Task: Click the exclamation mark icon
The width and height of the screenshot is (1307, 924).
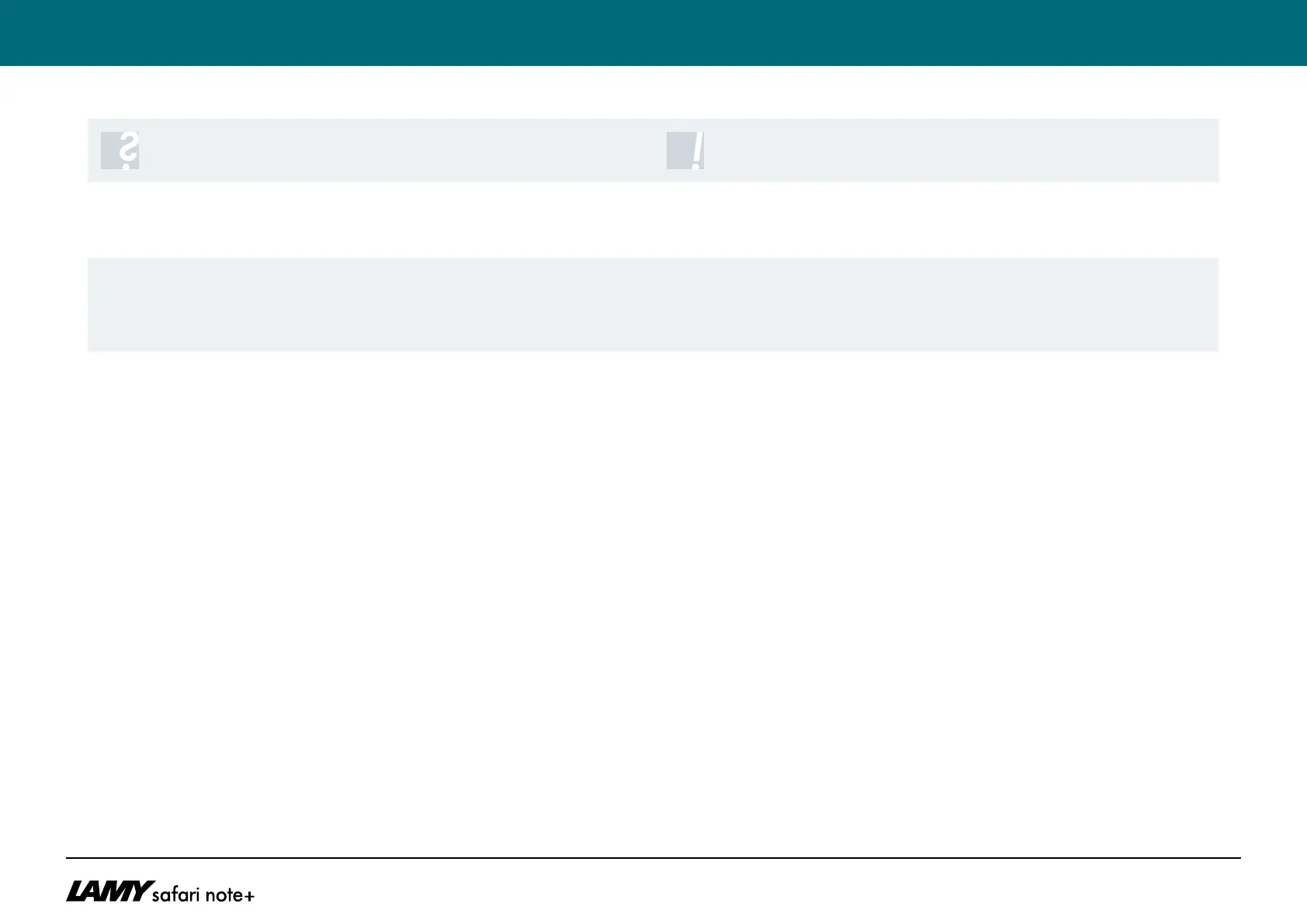Action: [x=685, y=151]
